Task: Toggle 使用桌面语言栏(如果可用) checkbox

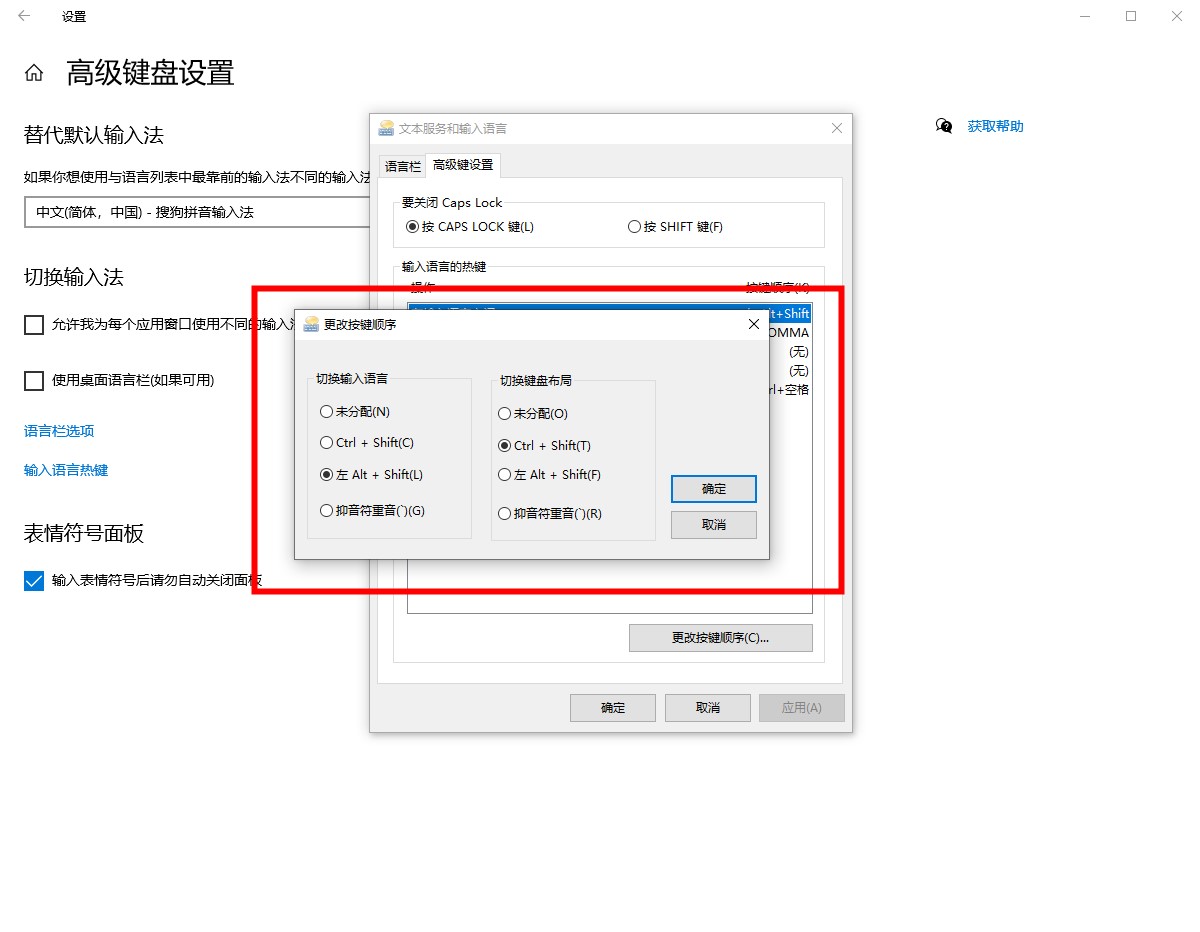Action: click(34, 380)
